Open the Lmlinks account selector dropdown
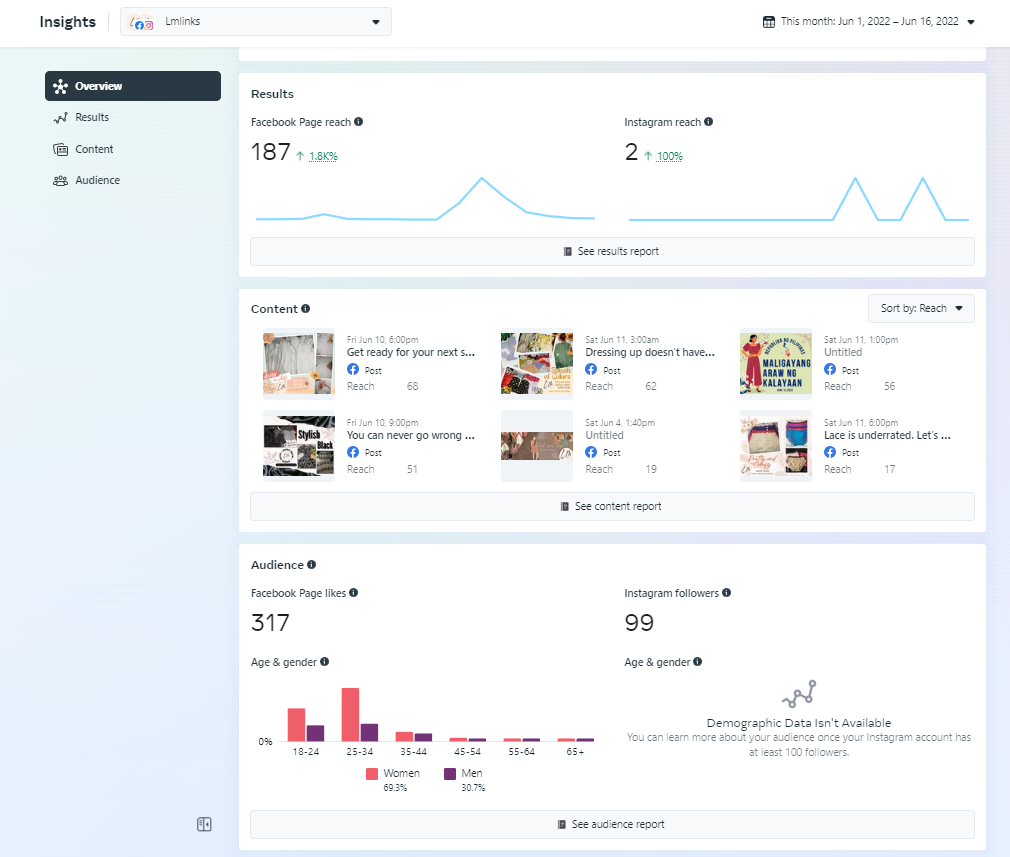The image size is (1010, 857). [x=256, y=22]
